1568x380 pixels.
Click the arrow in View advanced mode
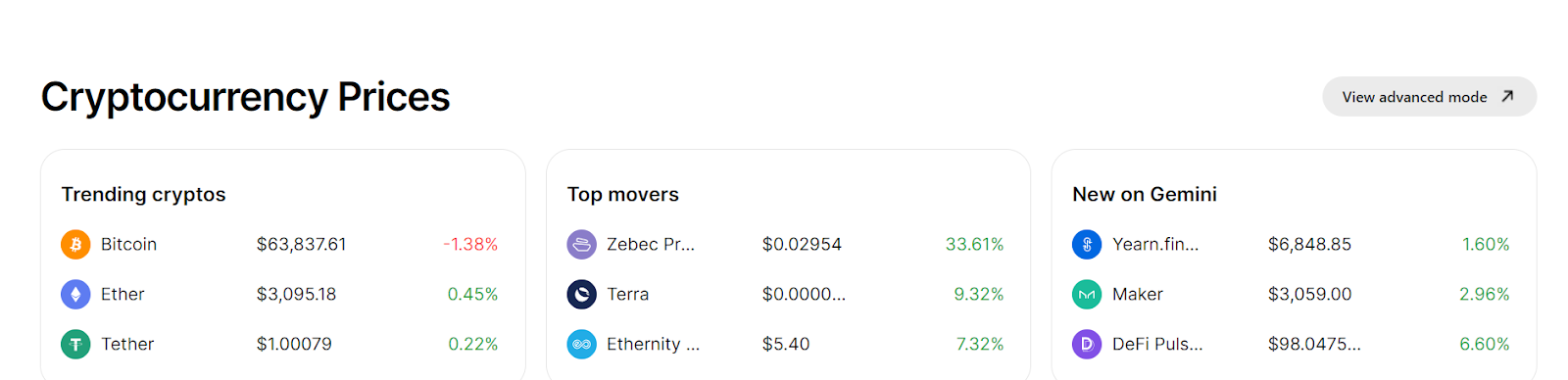pos(1507,96)
